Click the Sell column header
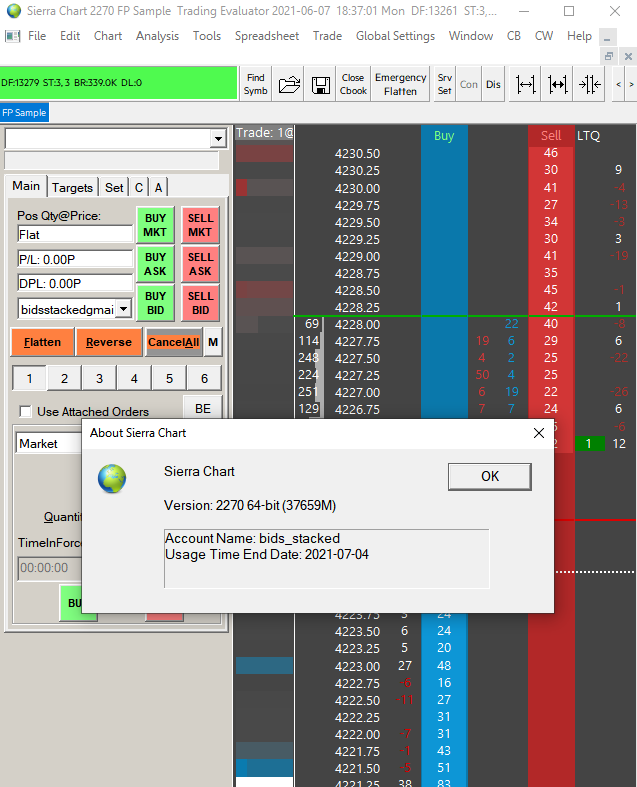 (x=551, y=136)
